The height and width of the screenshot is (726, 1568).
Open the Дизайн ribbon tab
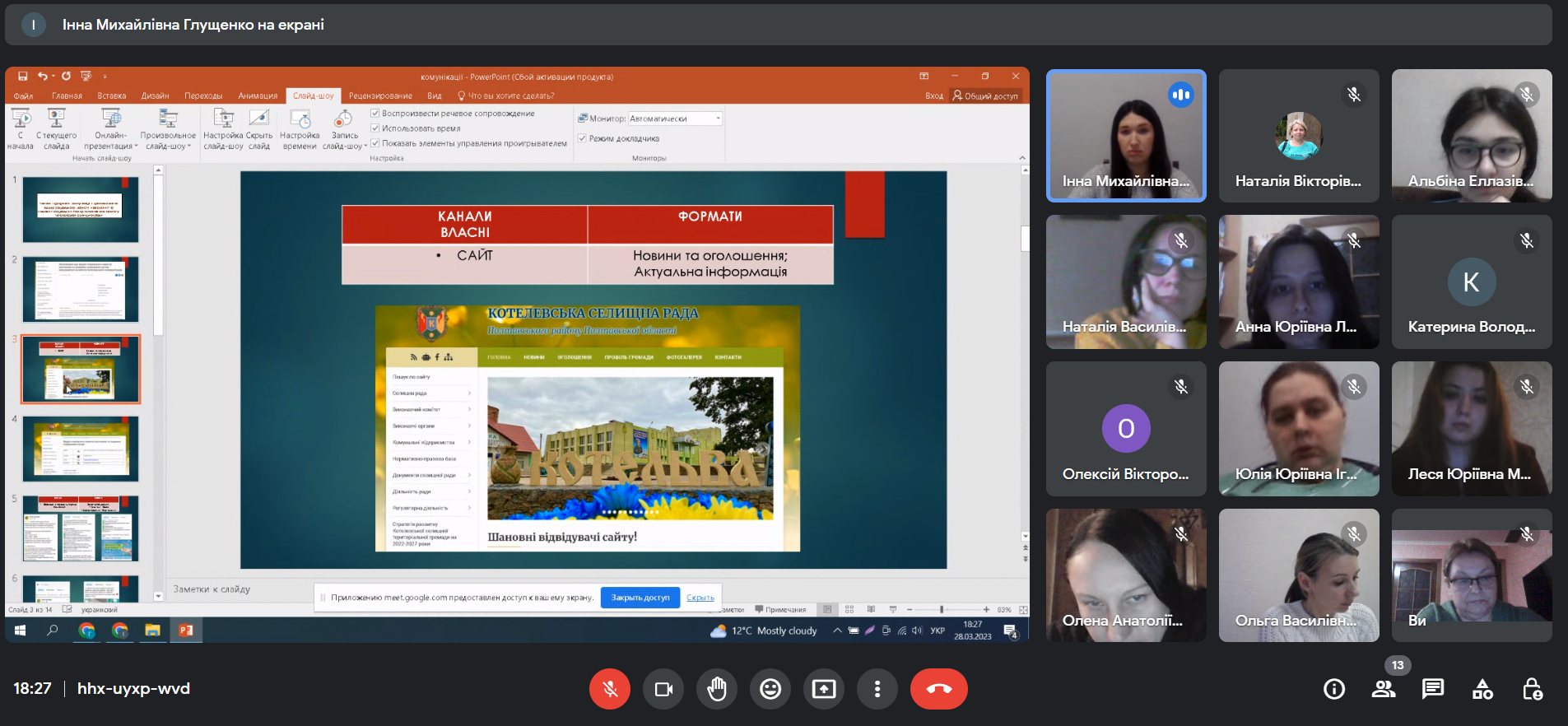pos(155,95)
